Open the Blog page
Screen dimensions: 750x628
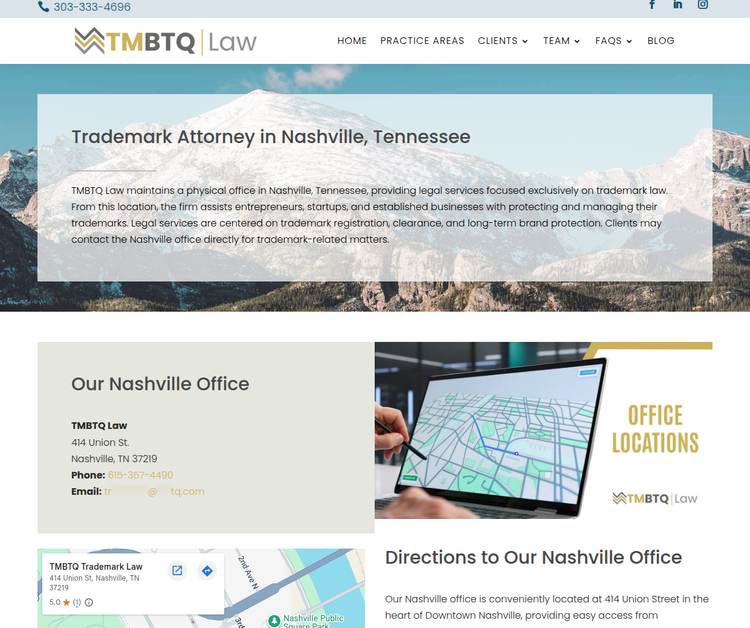tap(661, 41)
